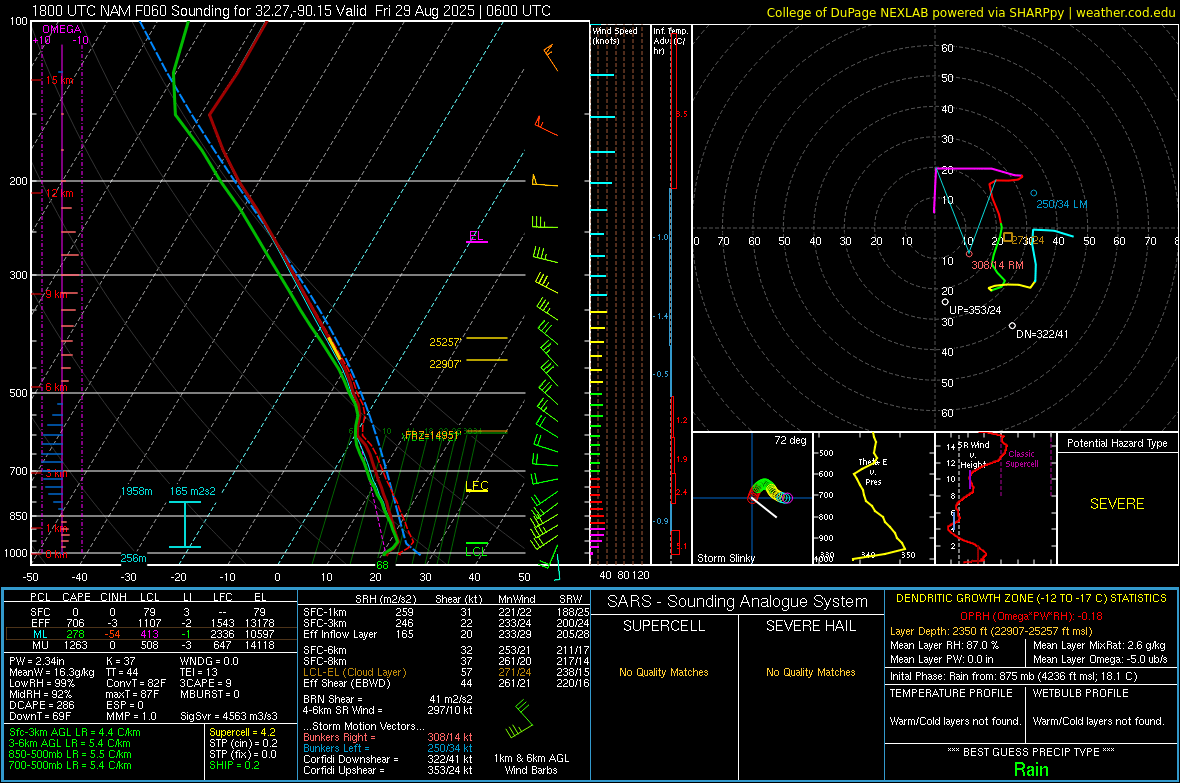1180x783 pixels.
Task: Click the LCL-EL (Cloud Layer) row
Action: tap(446, 672)
